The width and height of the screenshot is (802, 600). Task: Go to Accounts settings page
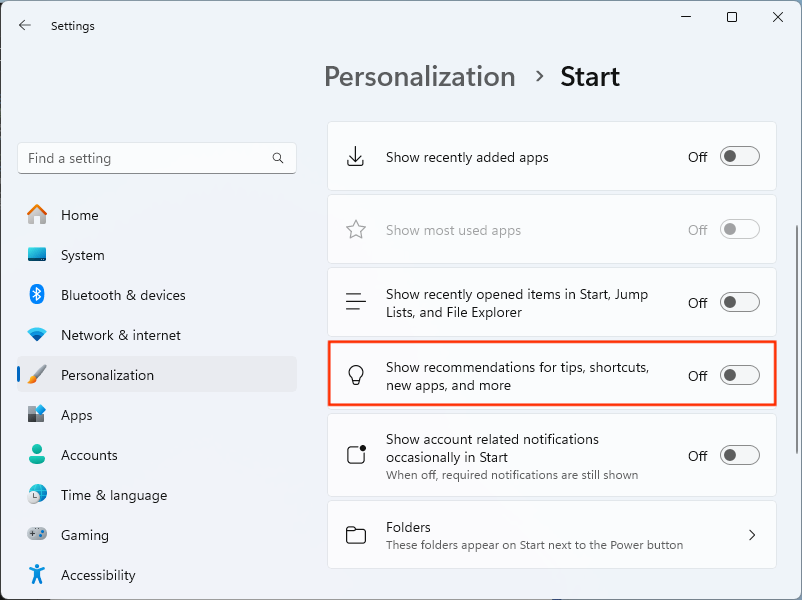click(x=89, y=455)
